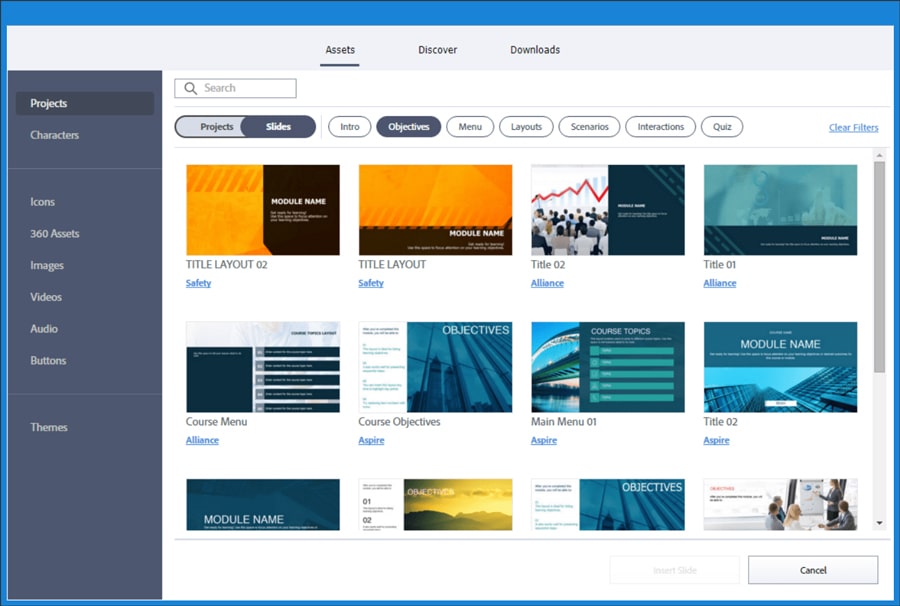Open Characters in the sidebar

coord(55,135)
